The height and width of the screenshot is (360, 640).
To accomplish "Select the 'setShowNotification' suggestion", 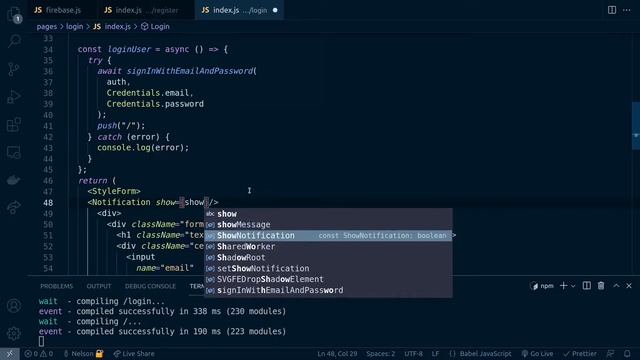I will point(328,269).
